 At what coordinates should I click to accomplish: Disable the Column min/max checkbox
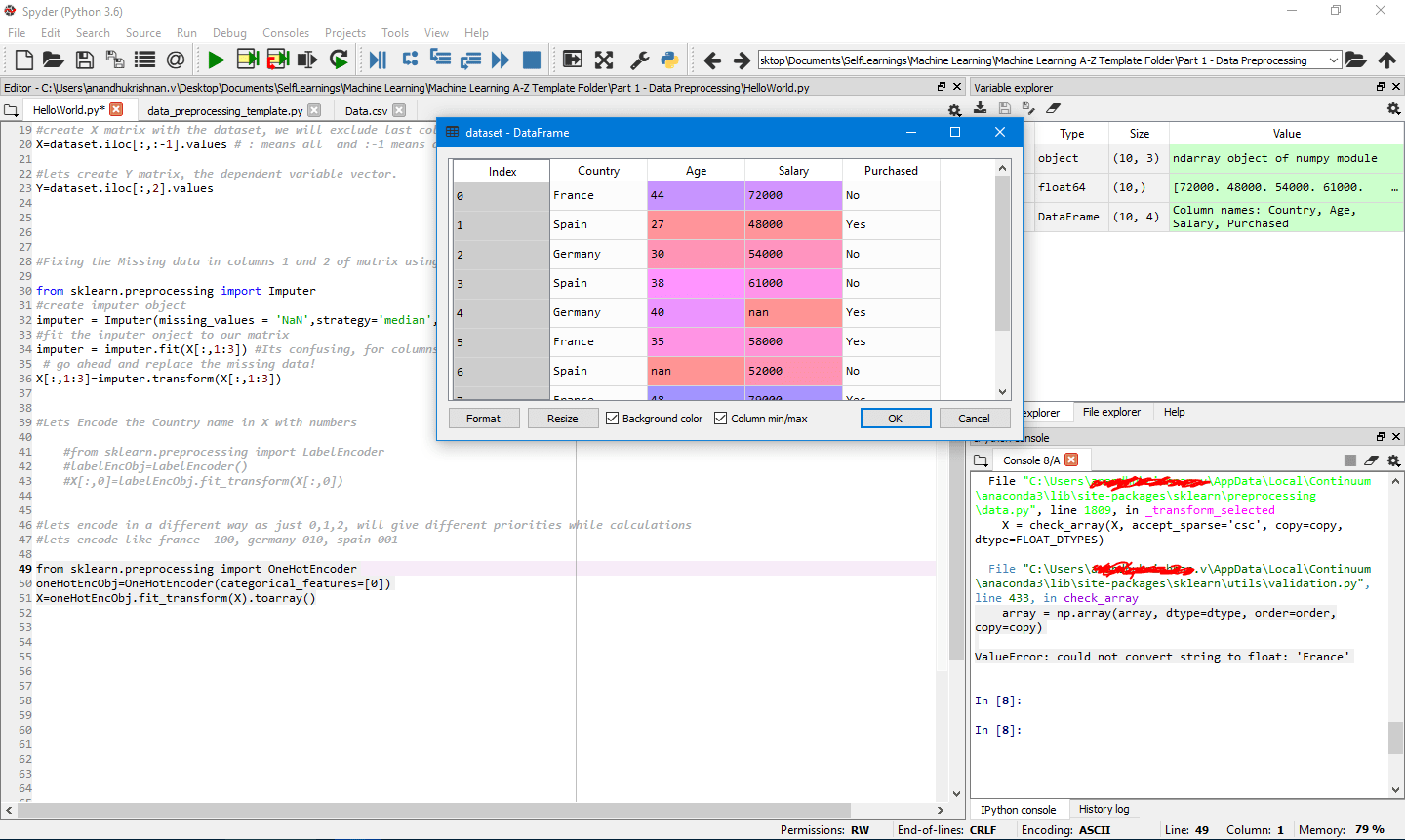point(719,418)
